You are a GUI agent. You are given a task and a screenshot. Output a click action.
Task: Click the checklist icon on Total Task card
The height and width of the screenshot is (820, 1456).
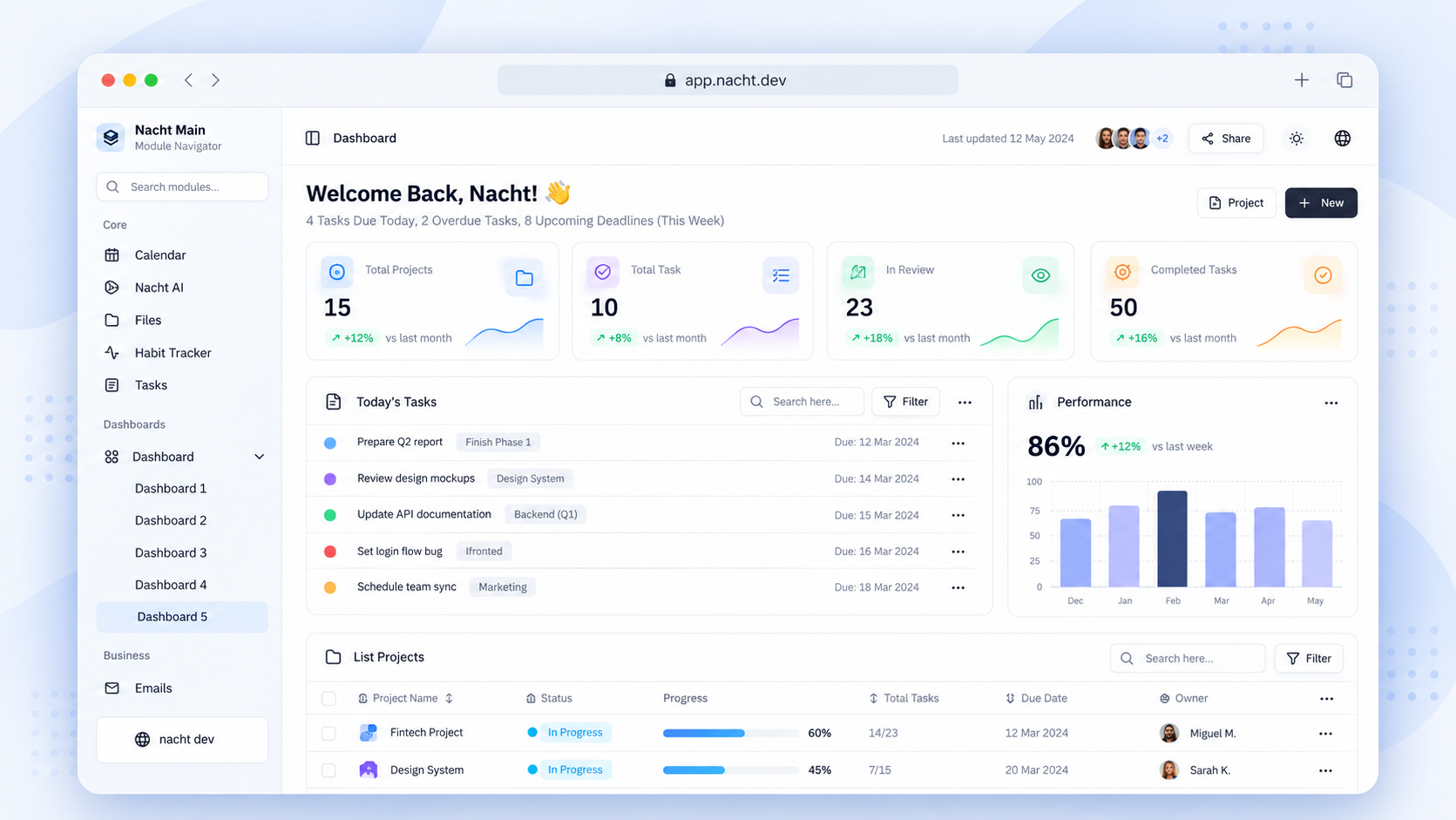coord(781,275)
